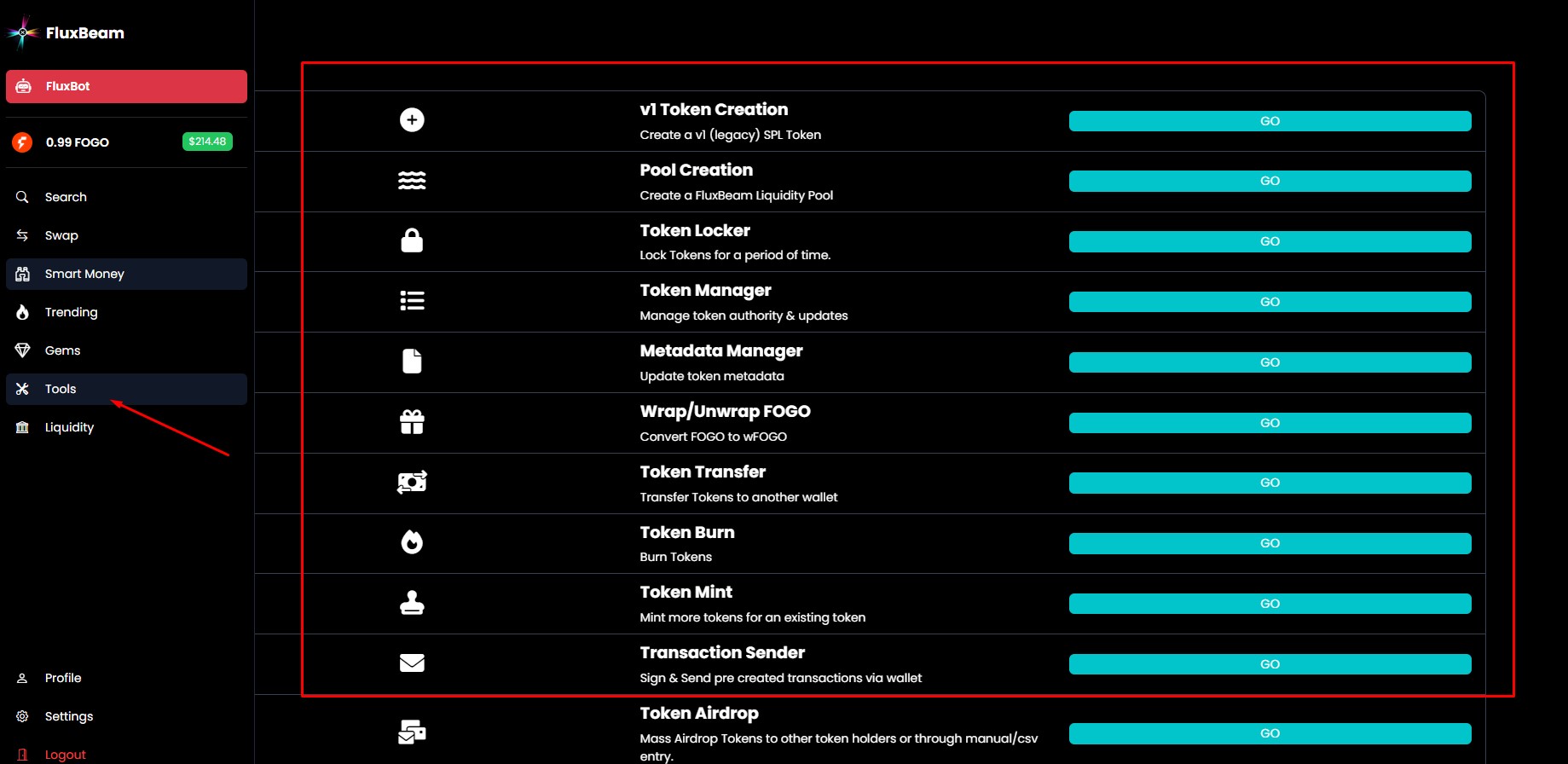This screenshot has width=1568, height=764.
Task: Log out using the Logout link
Action: 65,755
